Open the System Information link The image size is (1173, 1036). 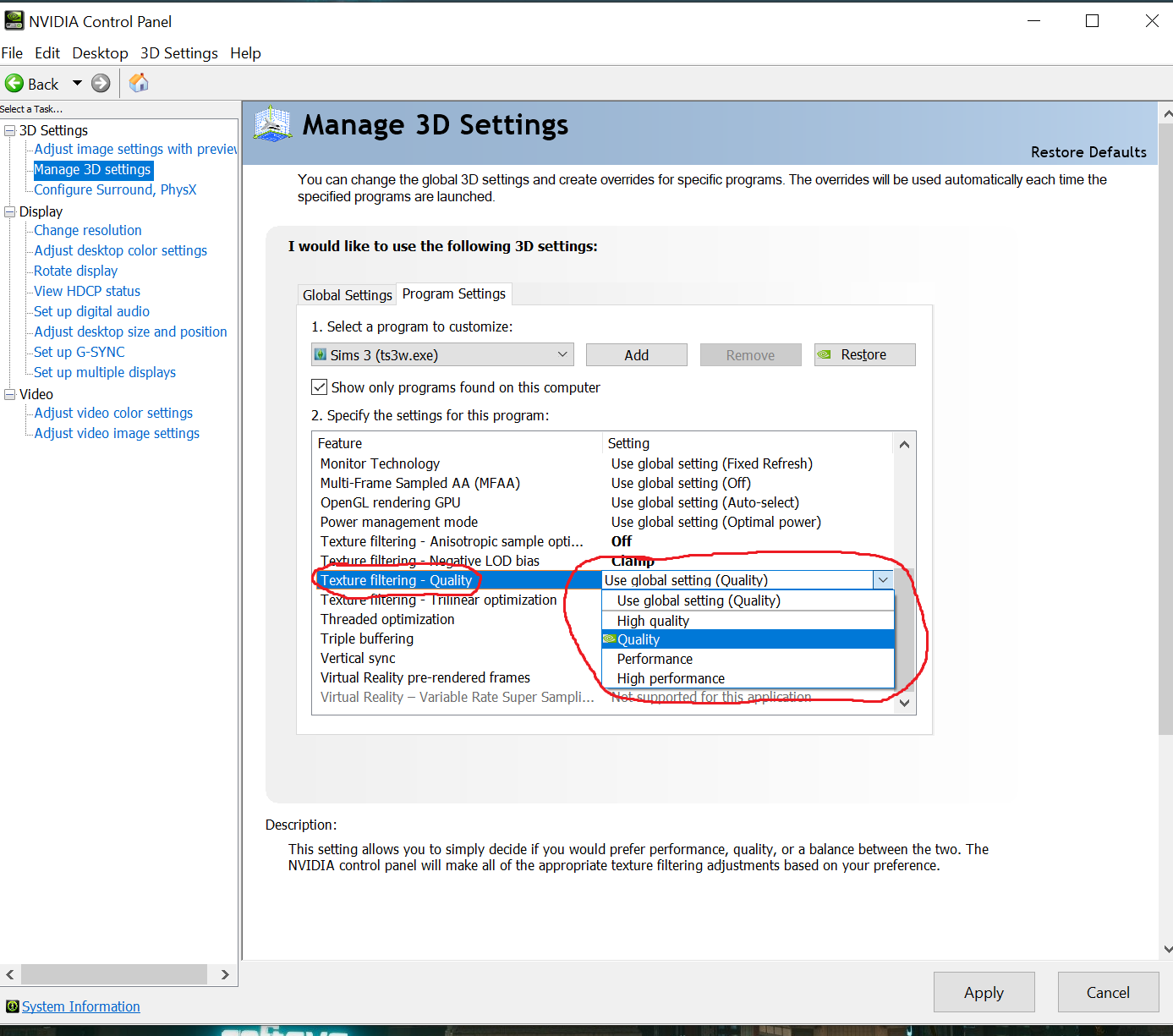(x=81, y=1006)
